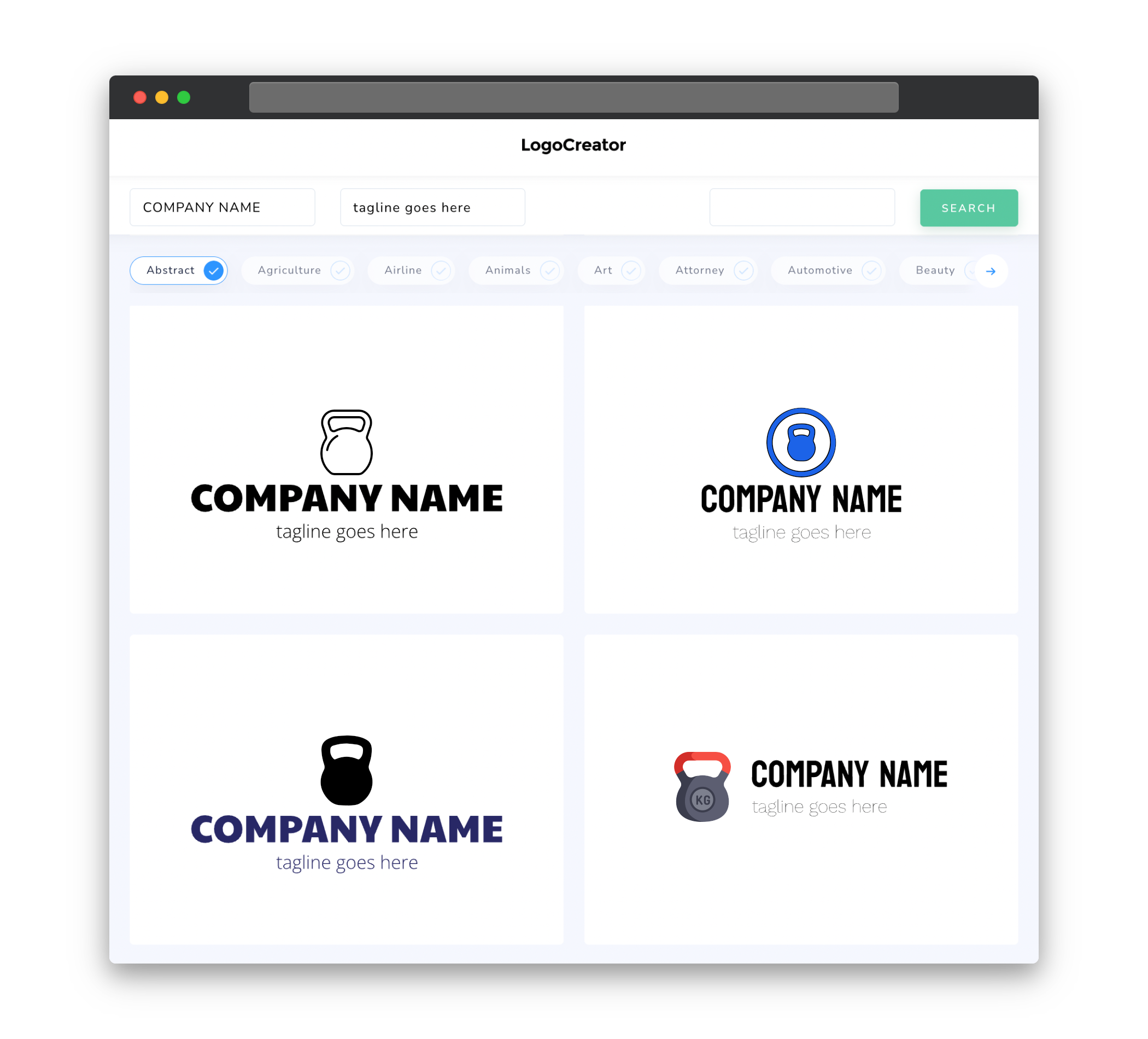
Task: Click the LogoCreator brand name link
Action: tap(574, 144)
